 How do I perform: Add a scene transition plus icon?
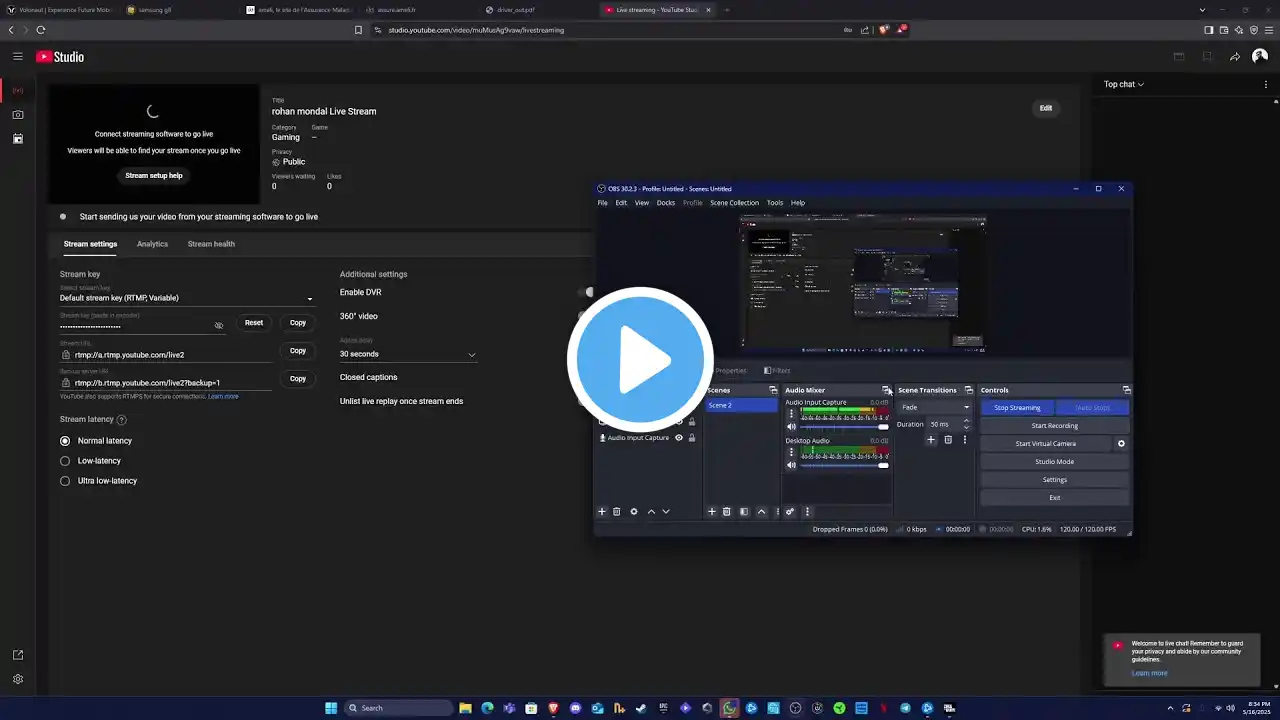pyautogui.click(x=931, y=440)
